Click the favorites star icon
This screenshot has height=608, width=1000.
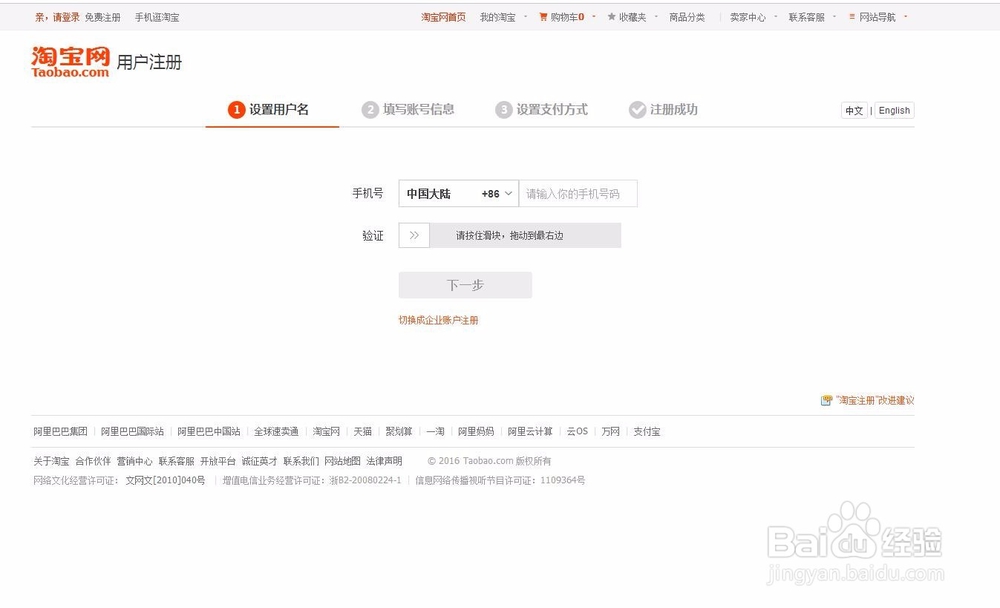(x=612, y=17)
